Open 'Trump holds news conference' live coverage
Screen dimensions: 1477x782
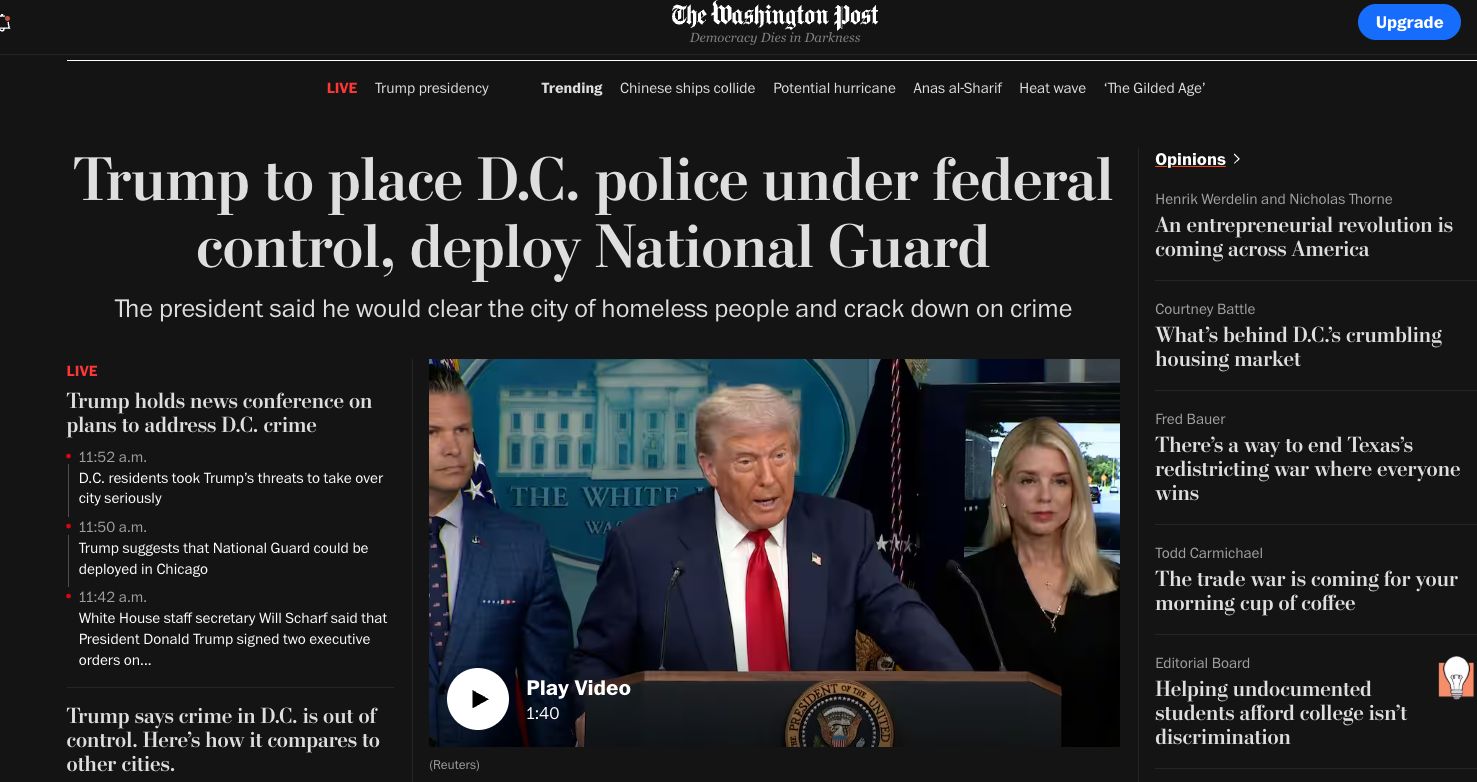pos(219,413)
